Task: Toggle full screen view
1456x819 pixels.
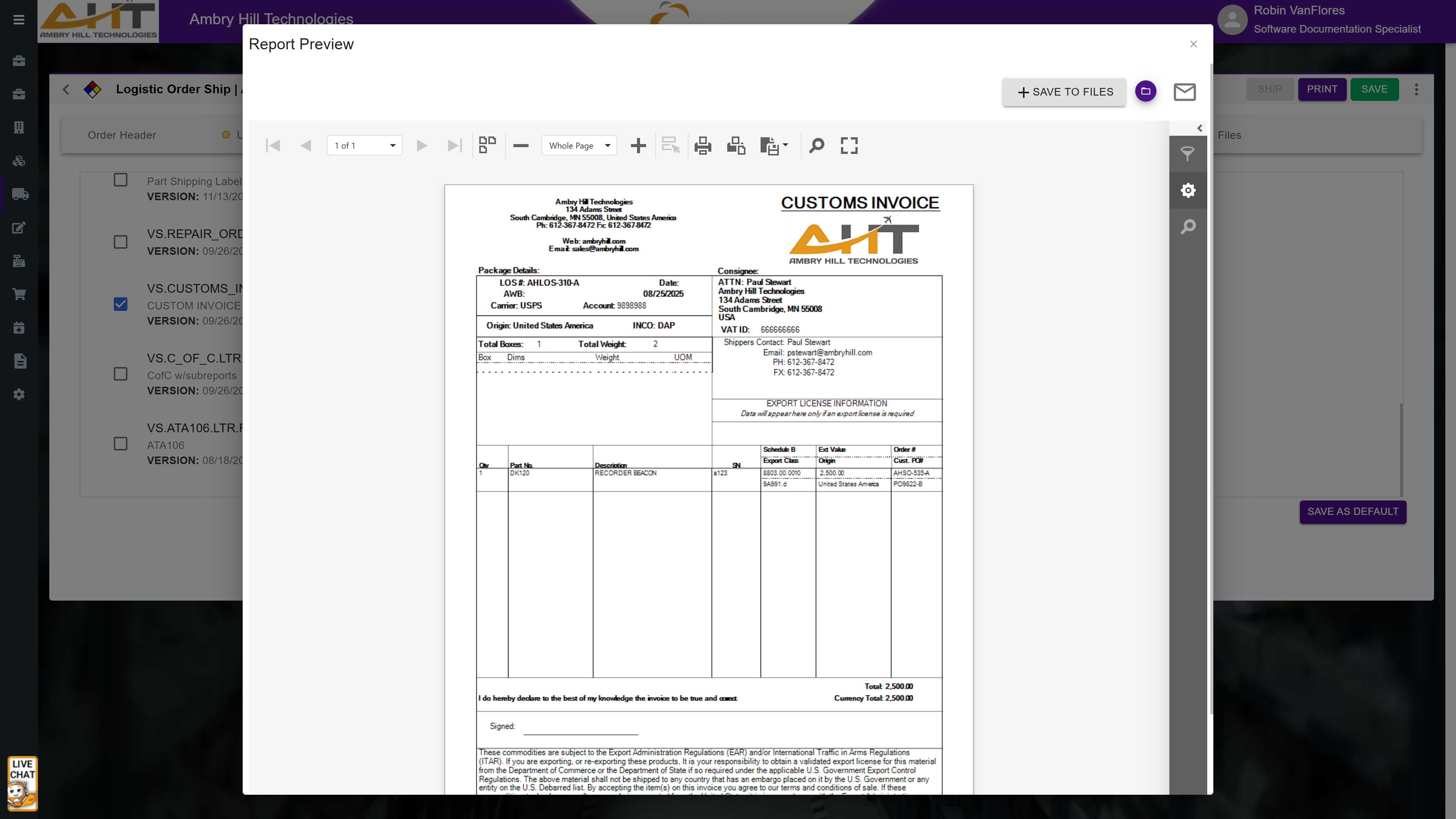Action: (849, 146)
